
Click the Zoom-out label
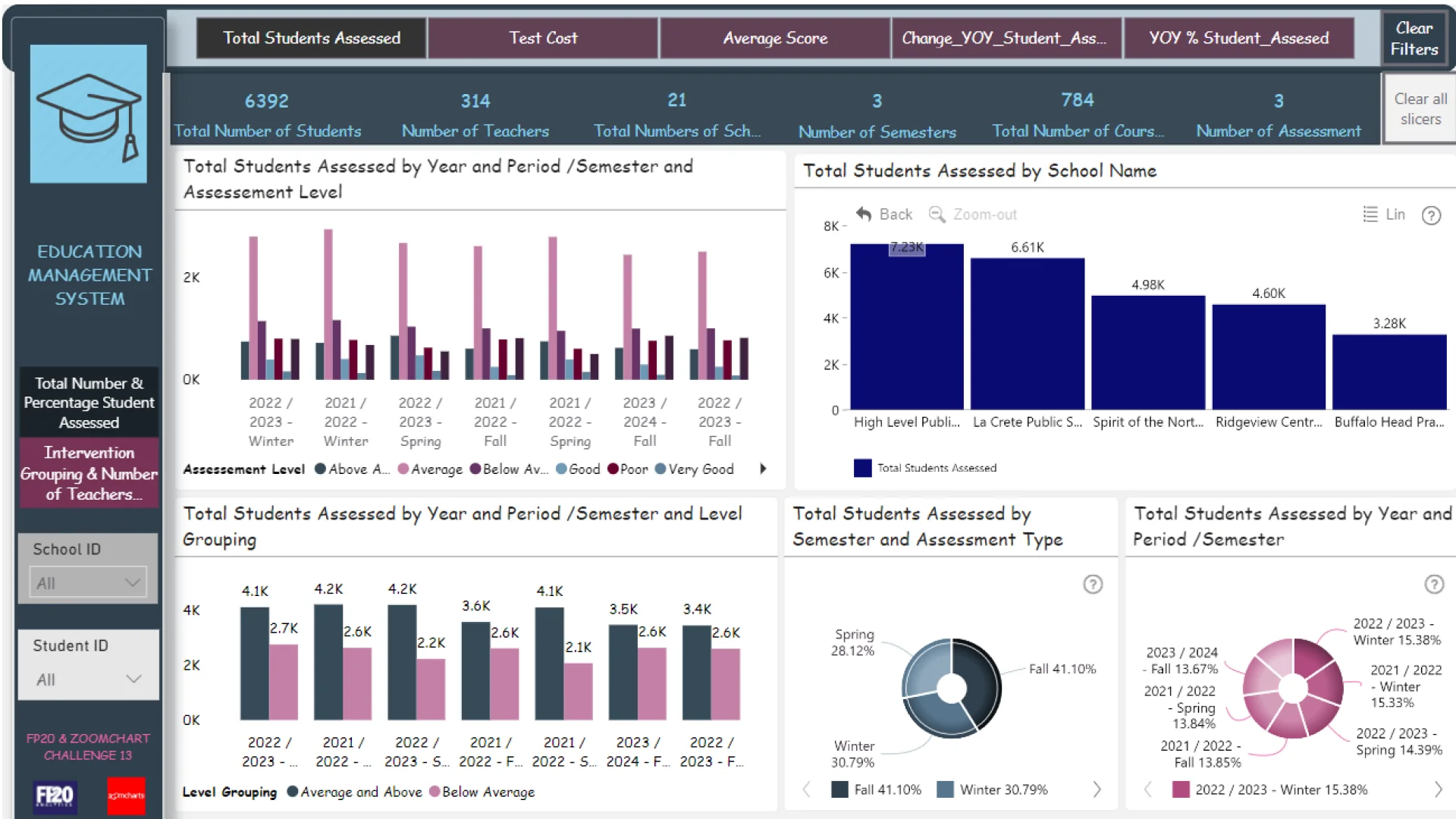(985, 215)
